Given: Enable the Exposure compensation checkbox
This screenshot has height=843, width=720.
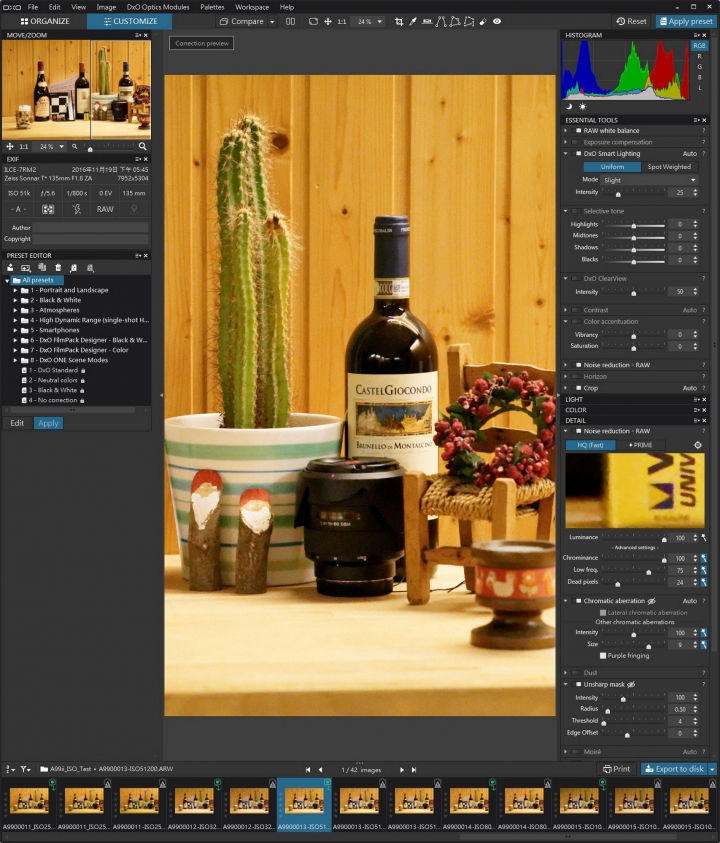Looking at the screenshot, I should pyautogui.click(x=577, y=142).
